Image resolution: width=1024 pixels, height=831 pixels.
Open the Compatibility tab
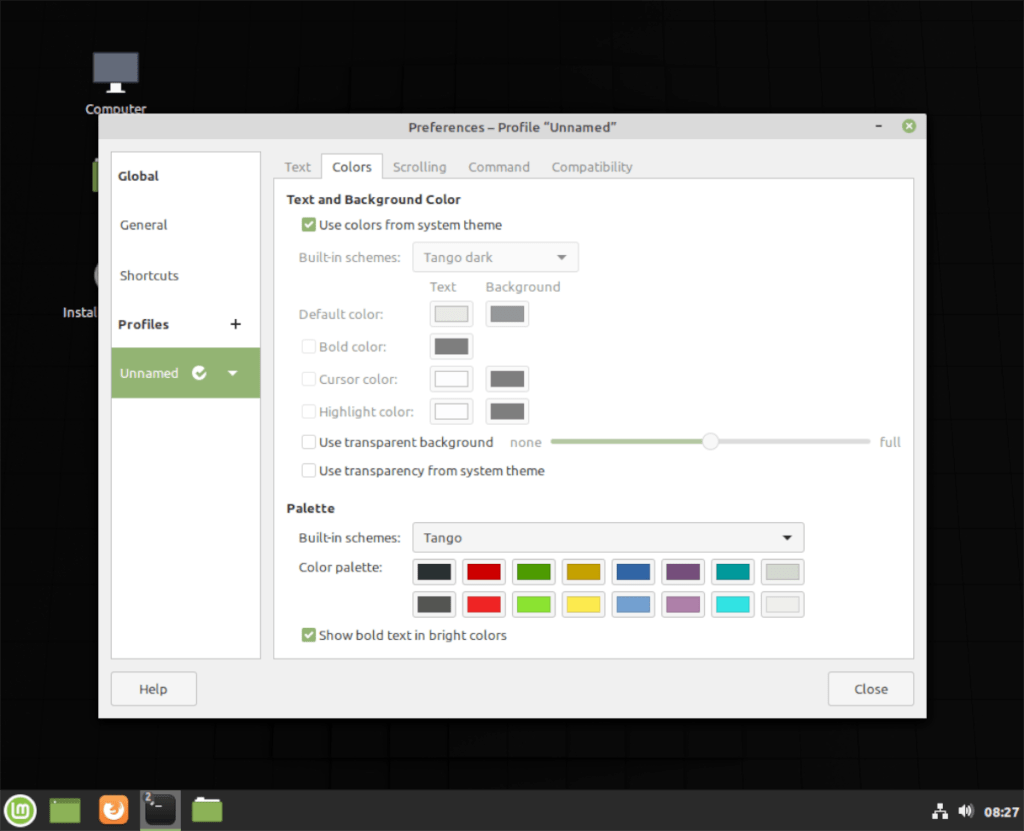coord(591,167)
